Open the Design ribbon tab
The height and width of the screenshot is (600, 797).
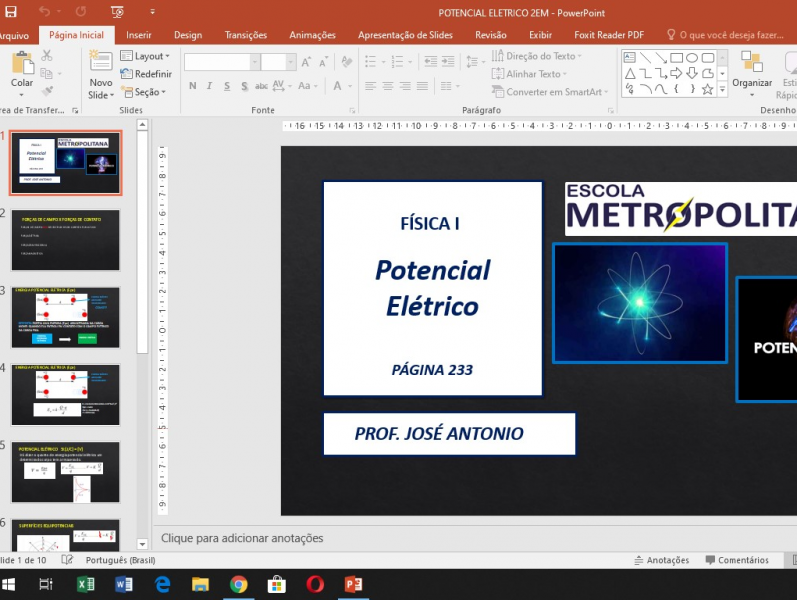click(188, 34)
